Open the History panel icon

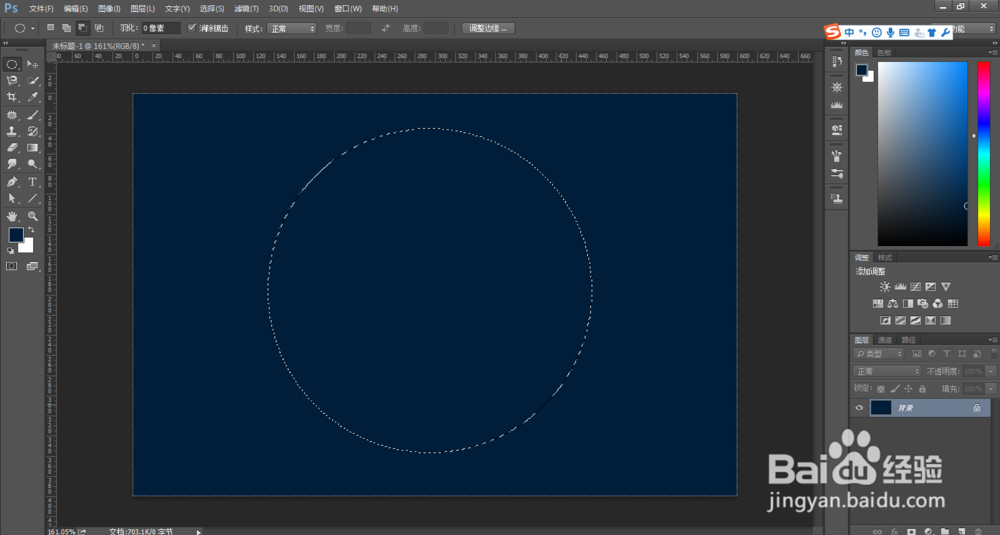[837, 62]
